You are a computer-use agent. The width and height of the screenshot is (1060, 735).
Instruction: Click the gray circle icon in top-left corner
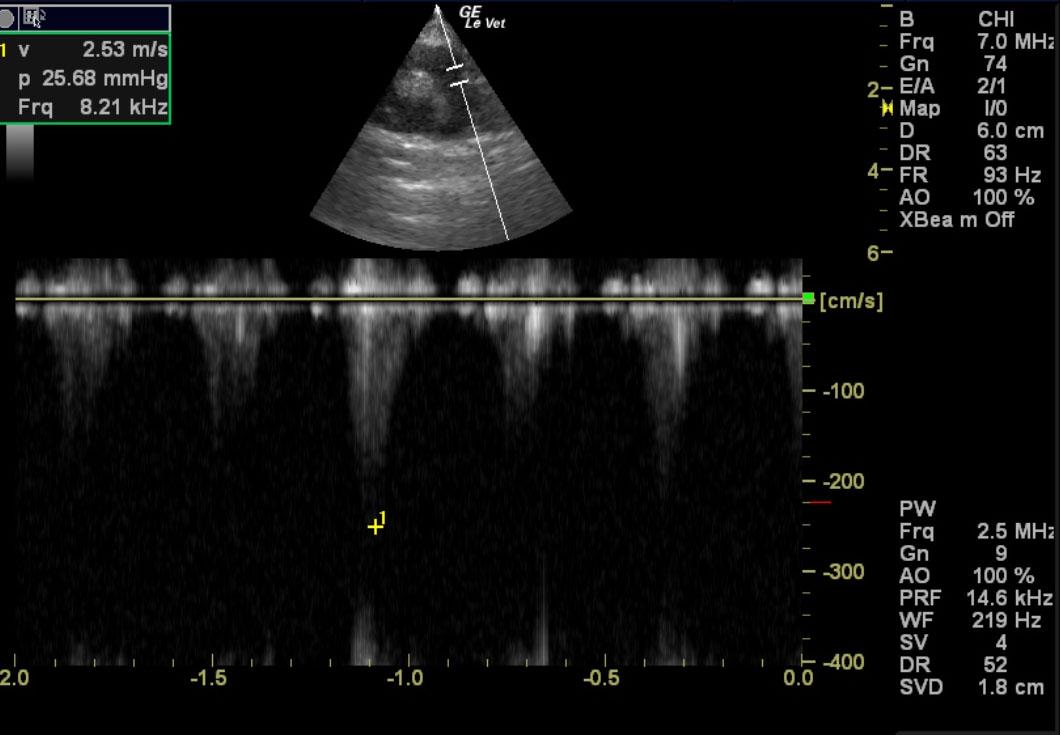(7, 17)
